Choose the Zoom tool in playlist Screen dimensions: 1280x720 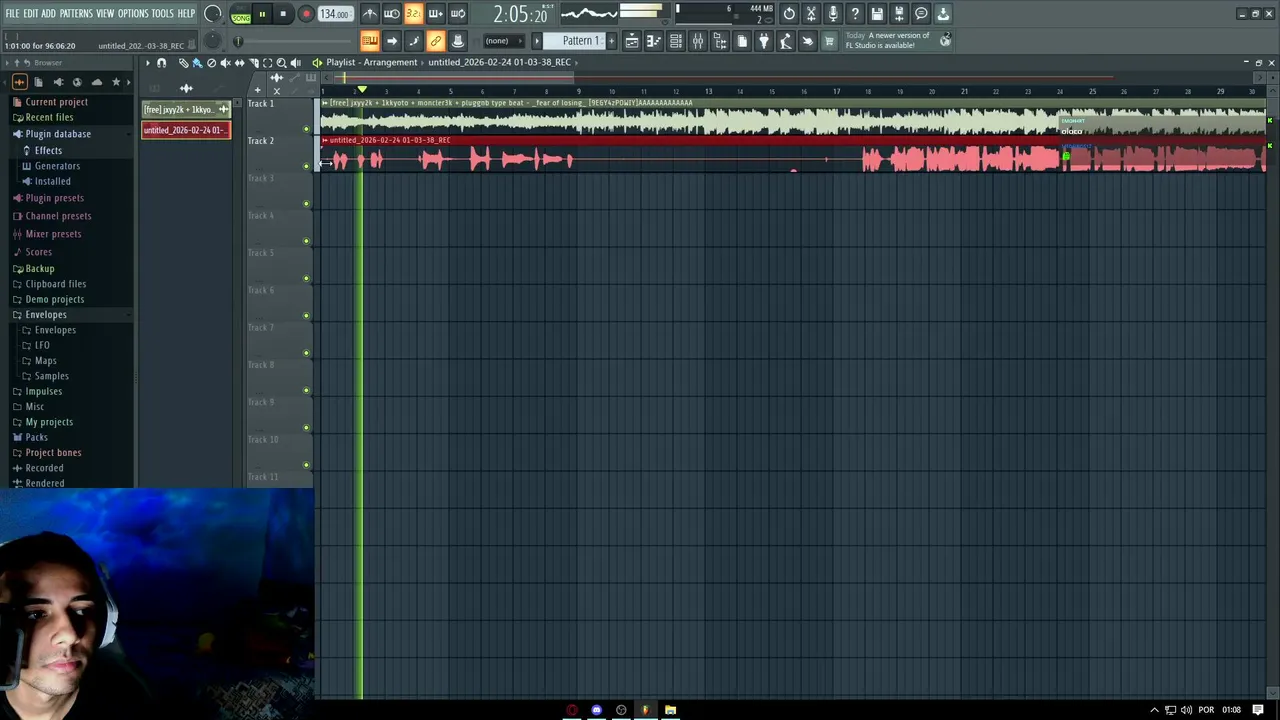[281, 63]
